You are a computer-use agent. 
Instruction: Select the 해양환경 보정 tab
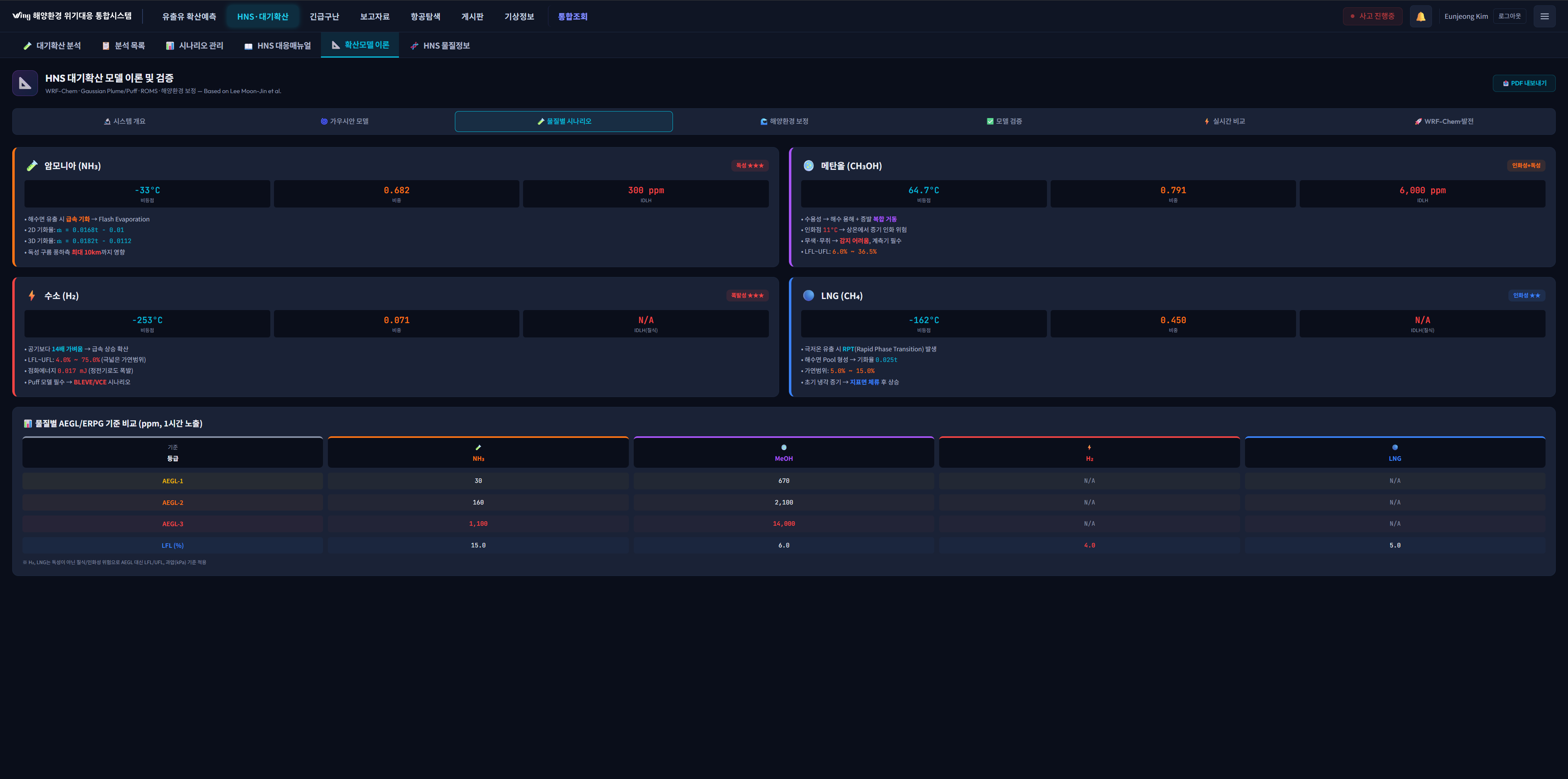tap(784, 121)
